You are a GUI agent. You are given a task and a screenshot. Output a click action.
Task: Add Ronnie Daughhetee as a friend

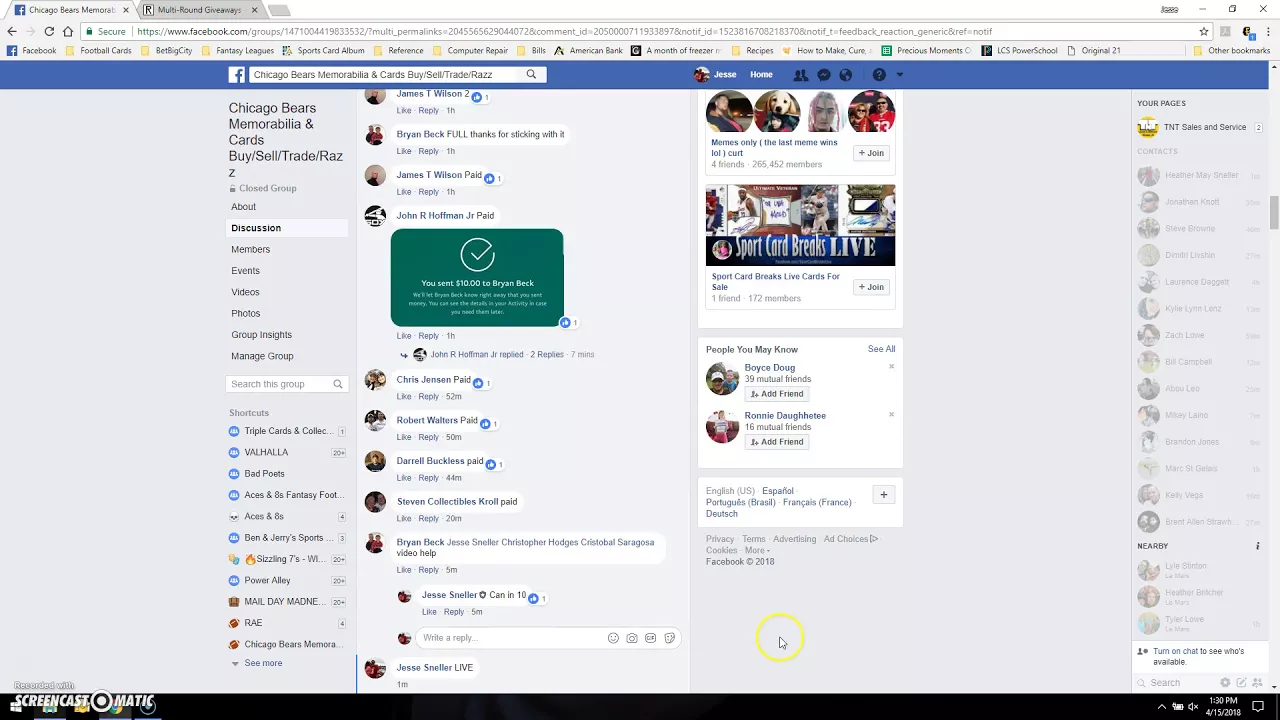pyautogui.click(x=777, y=442)
